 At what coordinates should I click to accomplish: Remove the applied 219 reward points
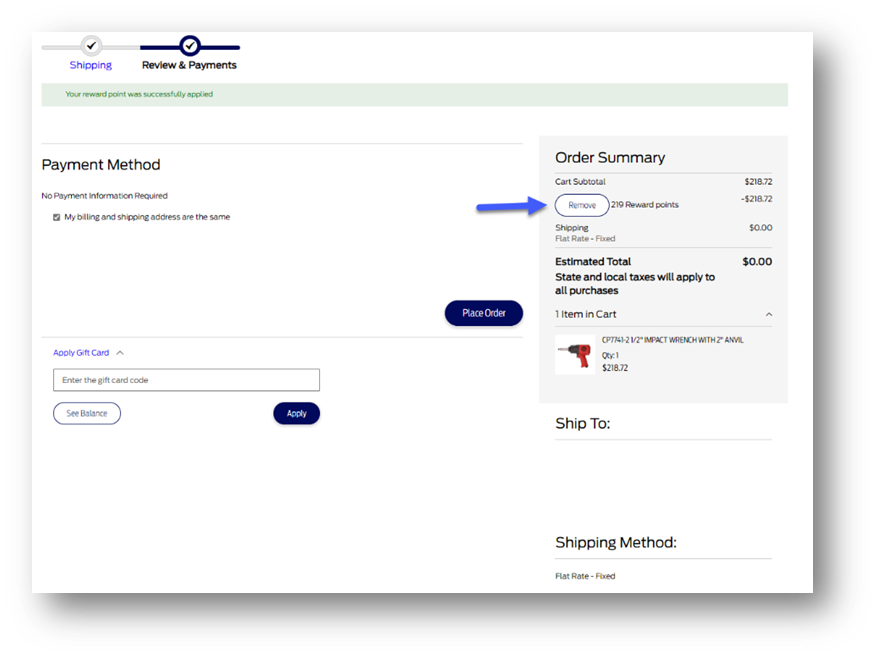(x=582, y=205)
